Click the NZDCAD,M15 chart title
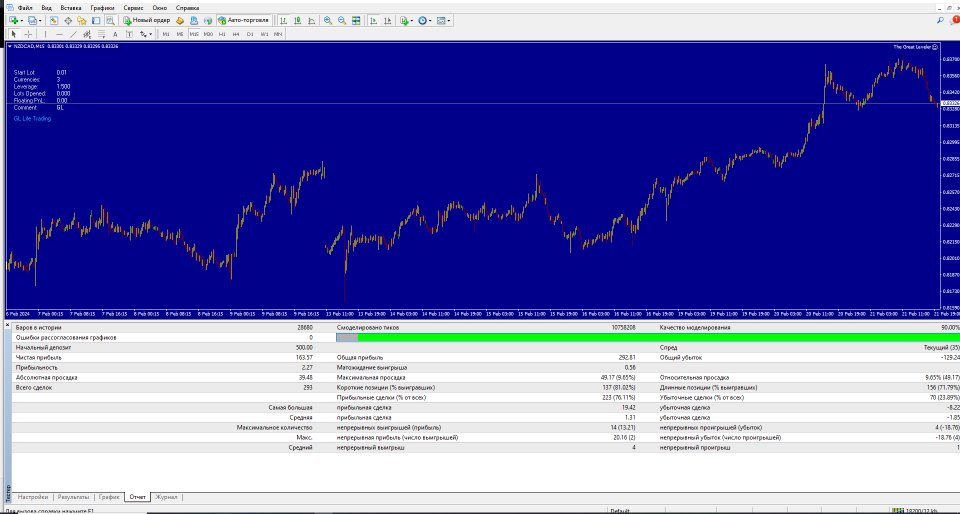Screen dimensions: 960x514 click(x=30, y=47)
